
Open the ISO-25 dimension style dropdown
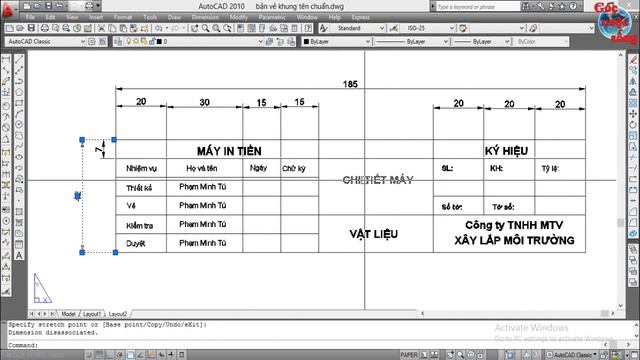tap(428, 28)
